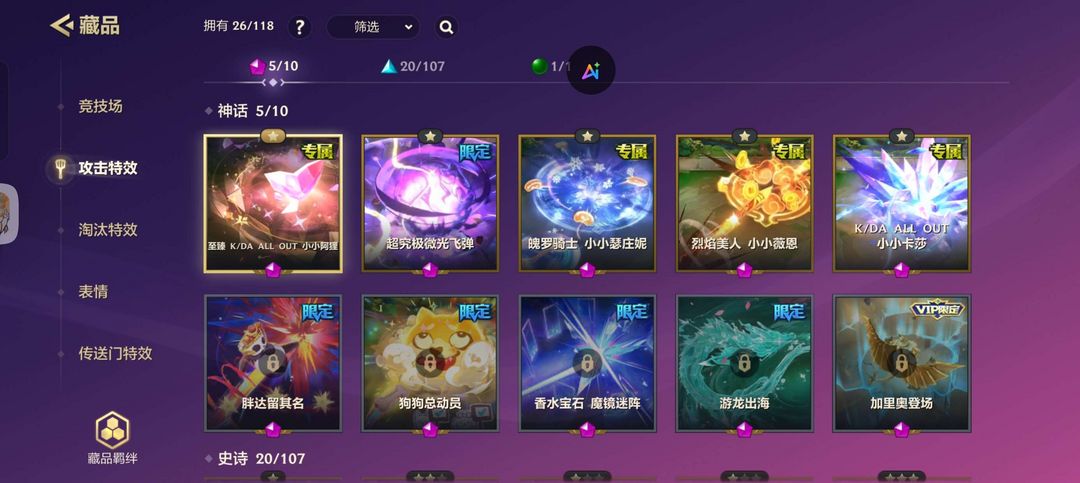Click the star badge above 超究极微光飞弹
The image size is (1080, 483).
click(430, 136)
